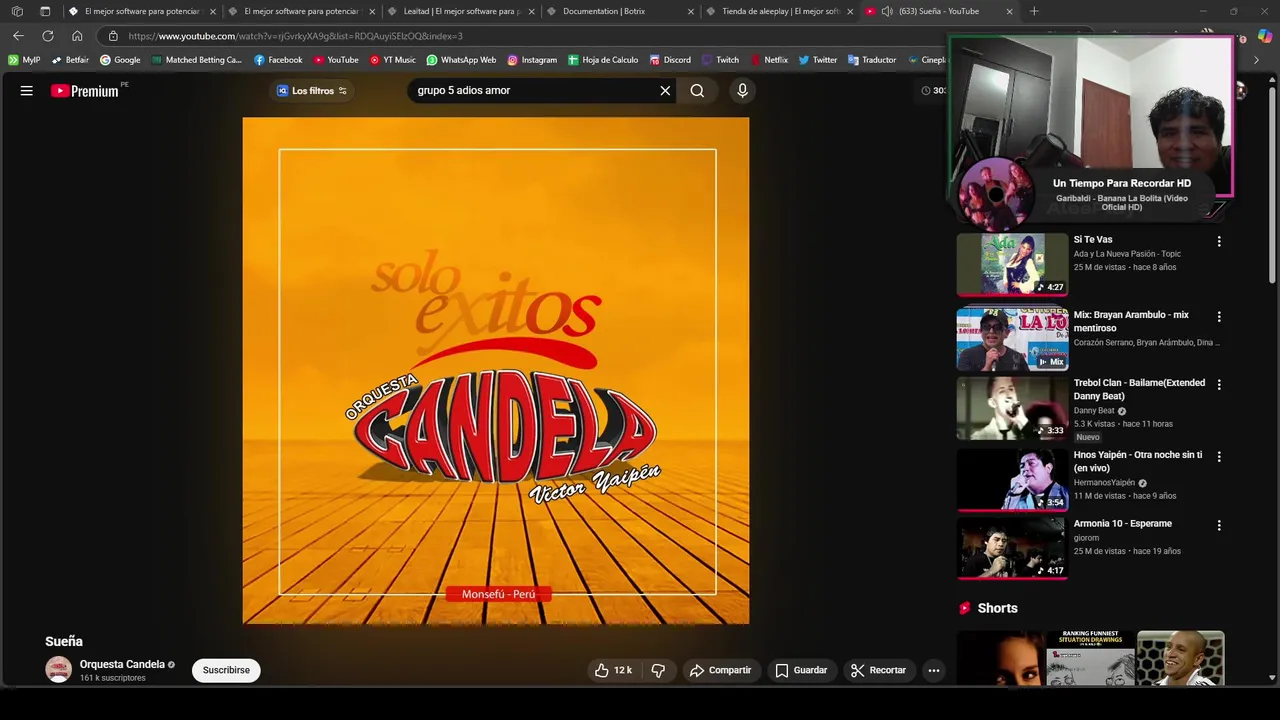
Task: Expand the bookmarks bar overflow chevron
Action: (x=1256, y=60)
